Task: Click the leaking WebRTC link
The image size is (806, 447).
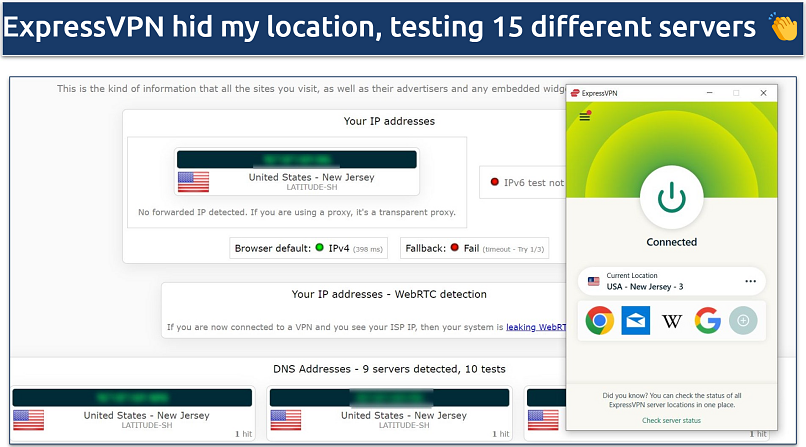Action: 534,327
